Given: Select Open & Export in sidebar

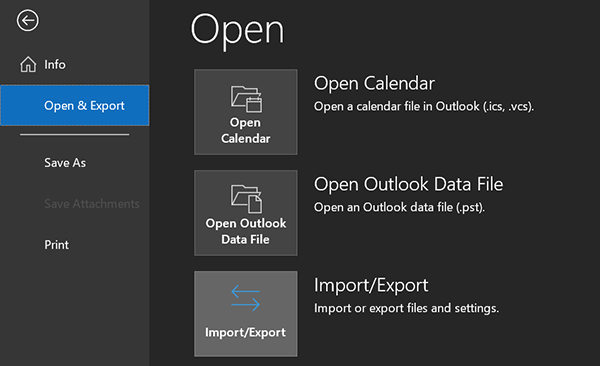Looking at the screenshot, I should 75,105.
